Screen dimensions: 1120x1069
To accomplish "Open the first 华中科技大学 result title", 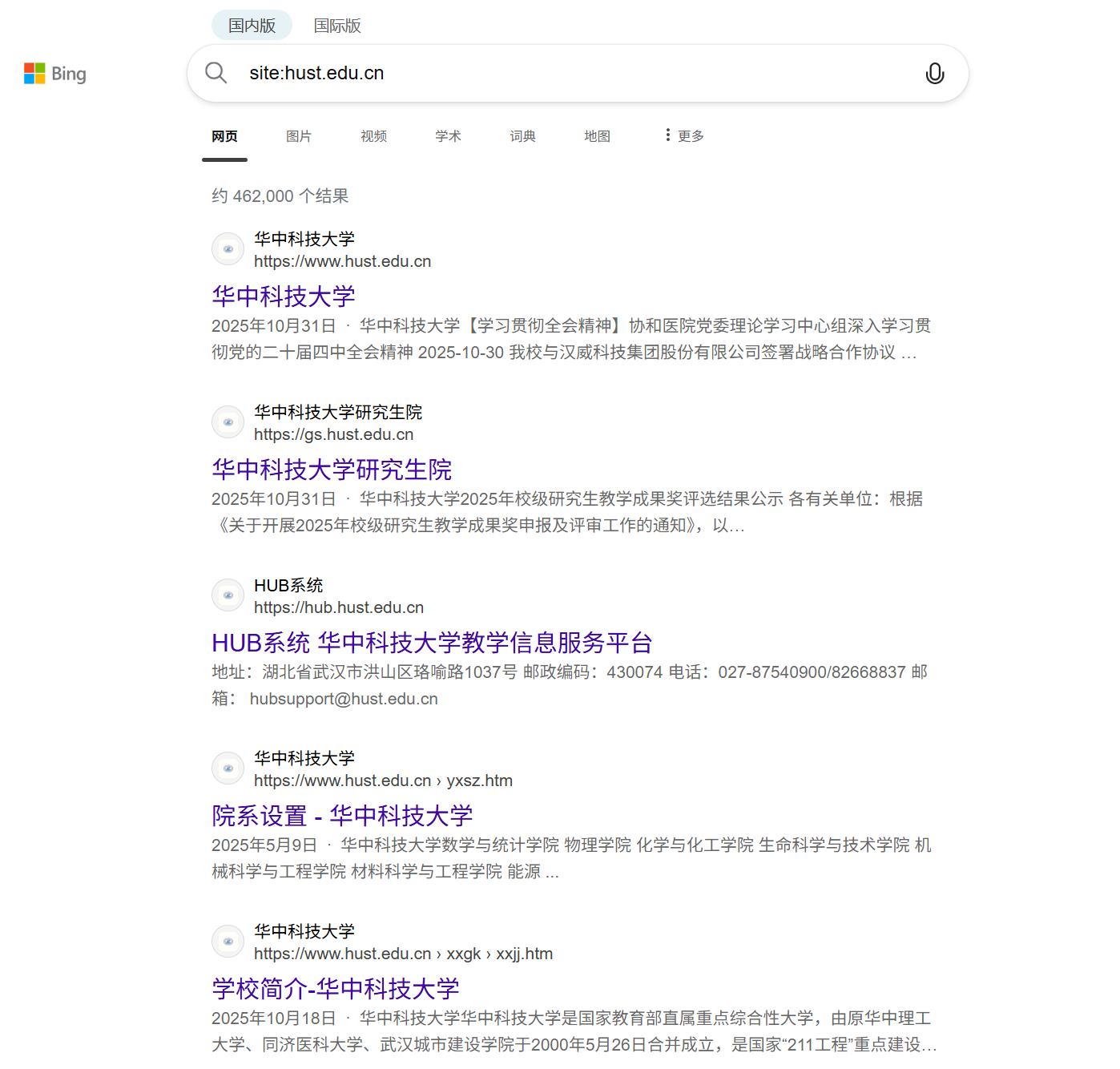I will click(x=284, y=296).
